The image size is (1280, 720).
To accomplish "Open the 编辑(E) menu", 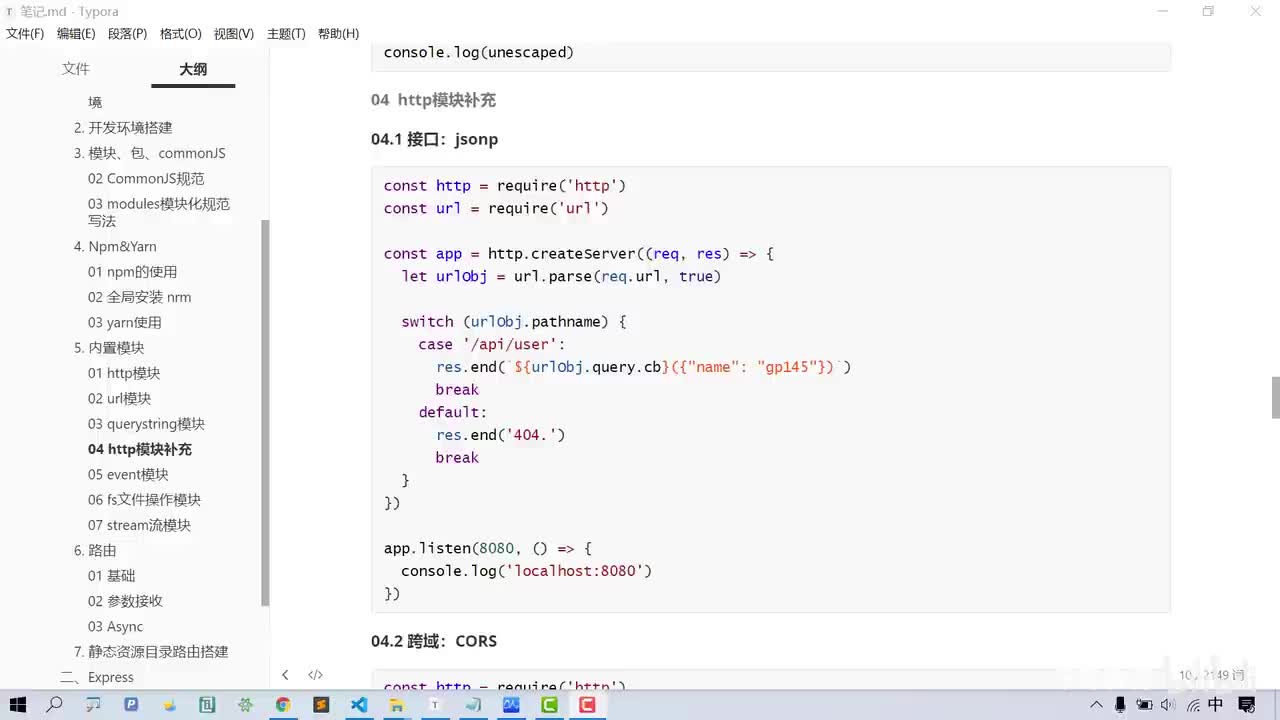I will point(76,34).
